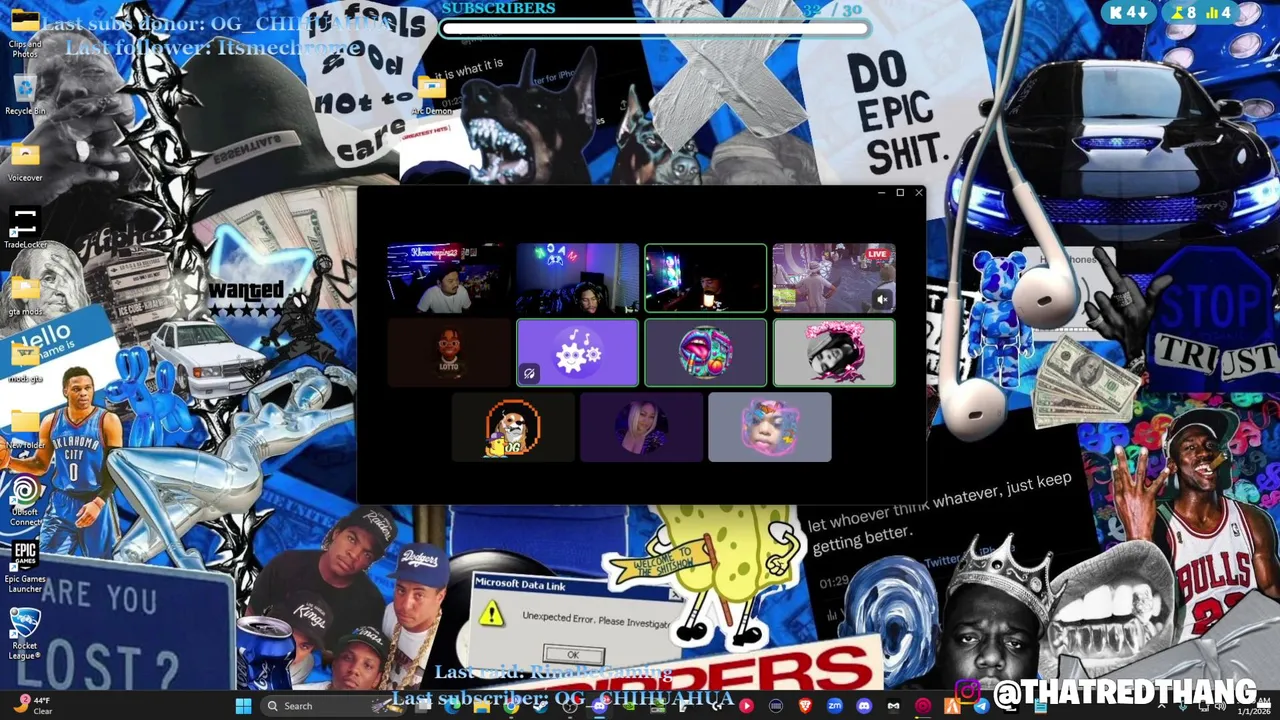Screen dimensions: 1280x720
Task: Unmute the LIVE stream tile speaker icon
Action: click(882, 299)
